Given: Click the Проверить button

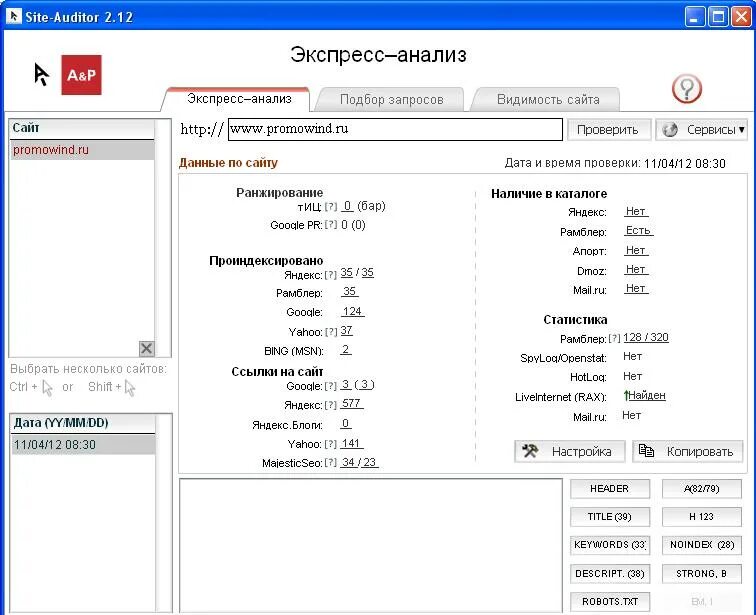Looking at the screenshot, I should click(x=609, y=130).
